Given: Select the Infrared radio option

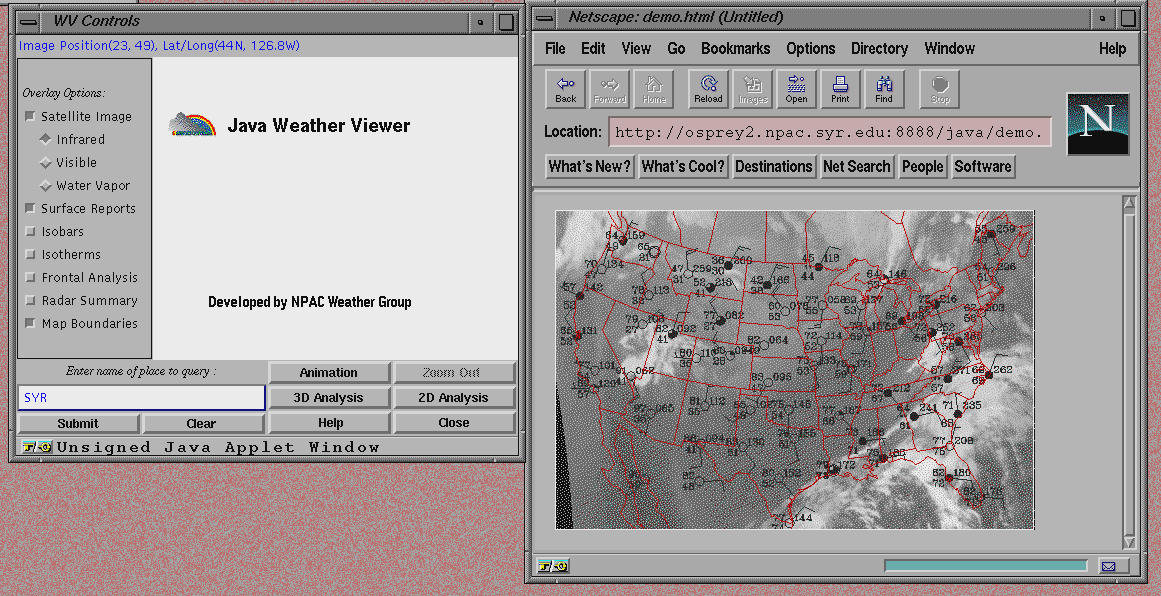Looking at the screenshot, I should (x=46, y=139).
